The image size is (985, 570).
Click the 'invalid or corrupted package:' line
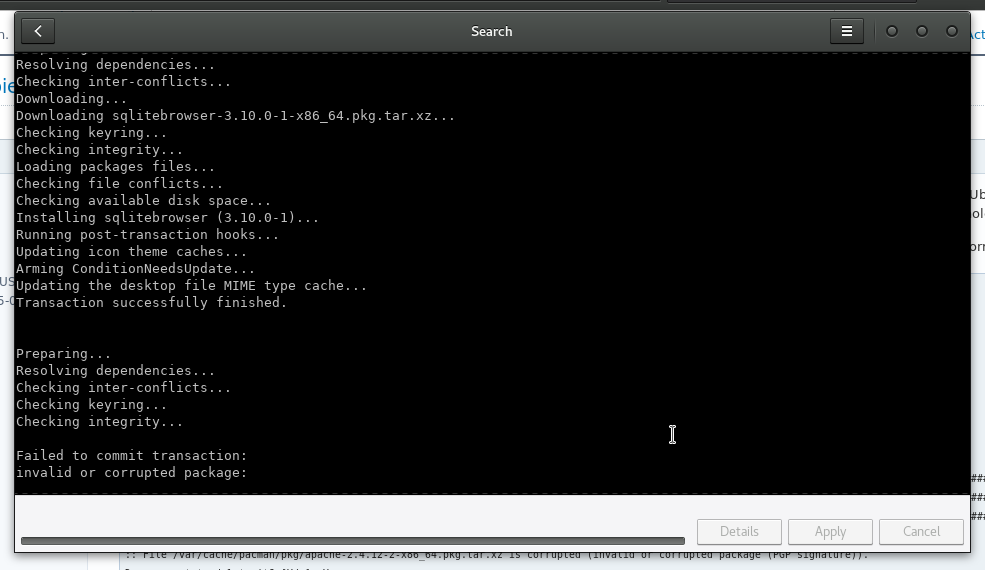click(x=131, y=473)
